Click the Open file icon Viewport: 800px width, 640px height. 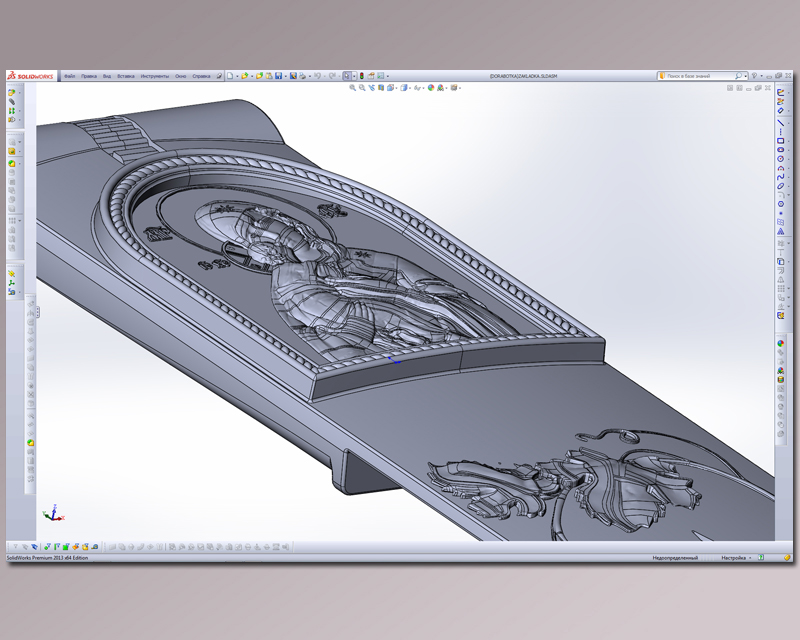244,76
